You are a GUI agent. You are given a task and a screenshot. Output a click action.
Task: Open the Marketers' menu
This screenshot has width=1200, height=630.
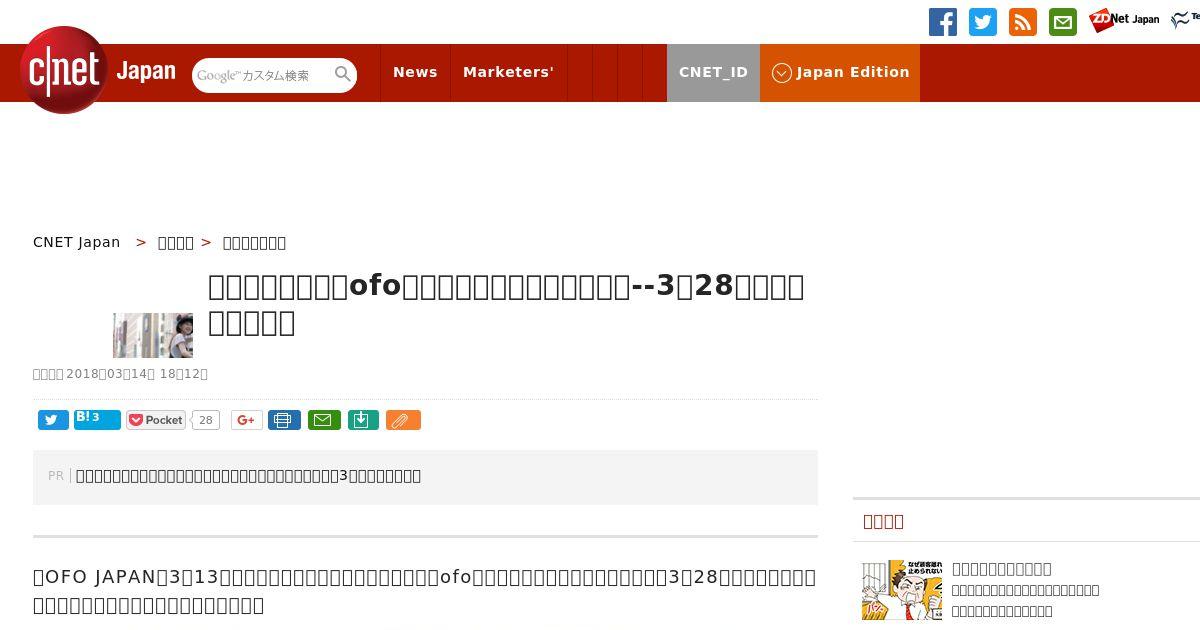(508, 72)
